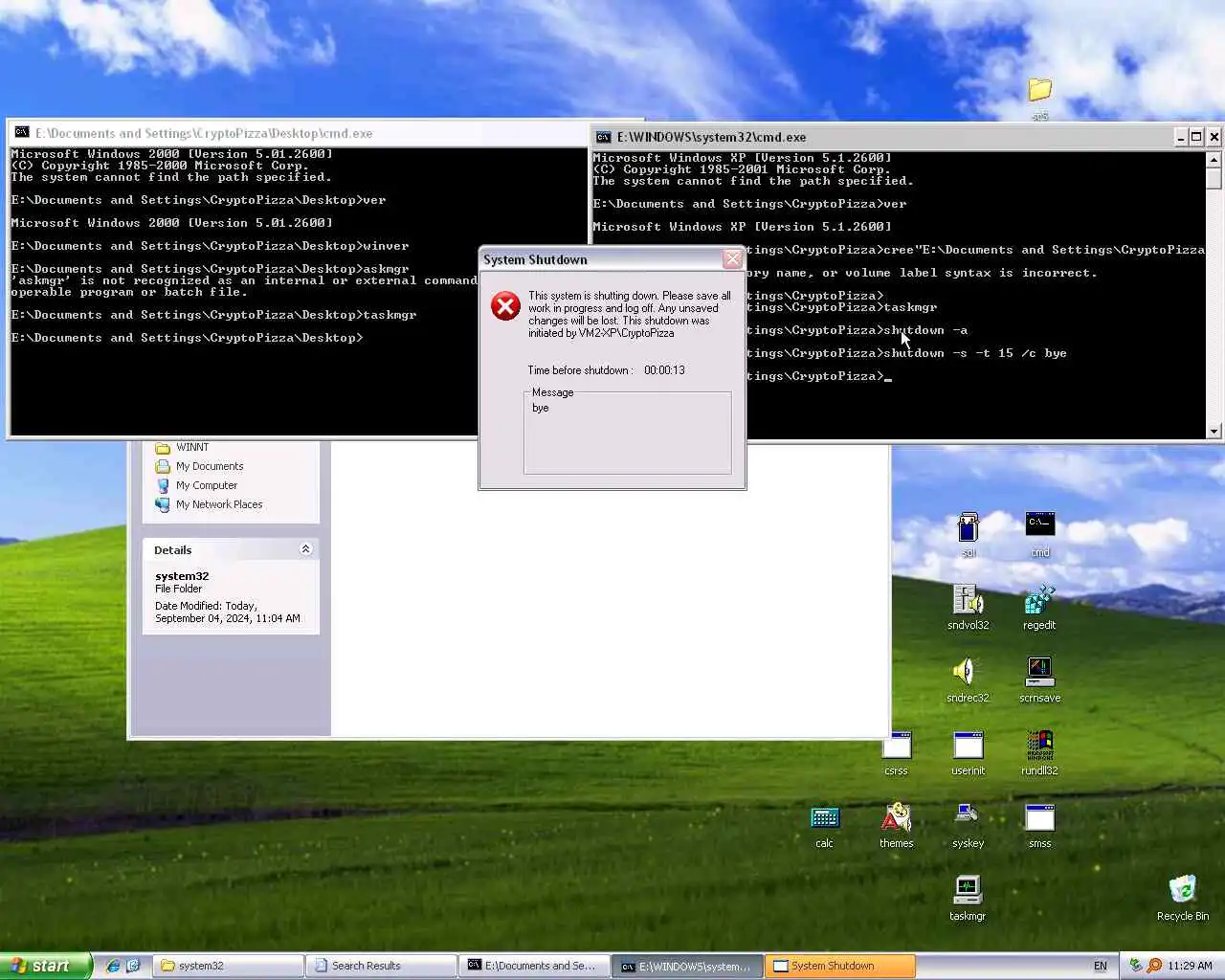Launch sndvol32 from the desktop
The width and height of the screenshot is (1225, 980).
pos(968,608)
